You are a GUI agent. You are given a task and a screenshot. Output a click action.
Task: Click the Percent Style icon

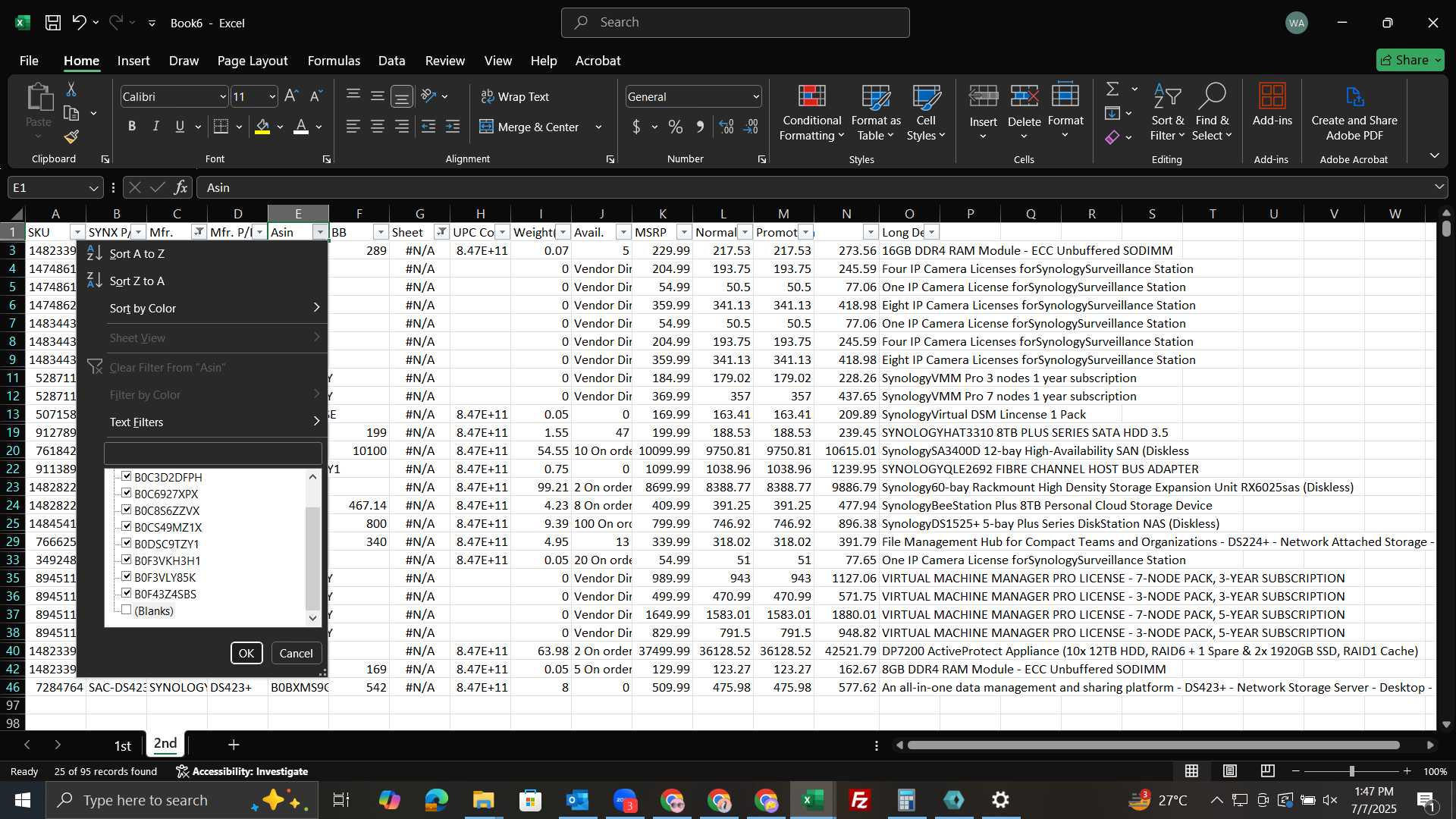click(676, 127)
